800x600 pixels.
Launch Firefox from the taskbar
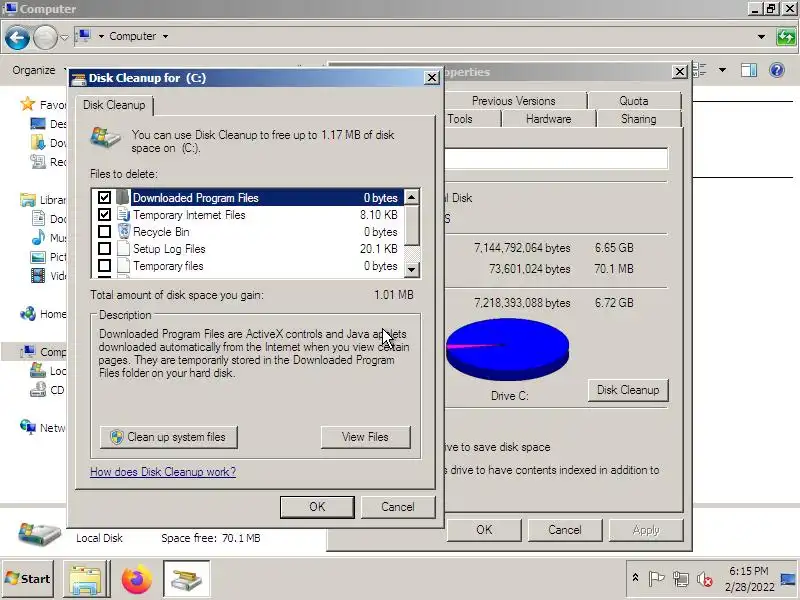136,579
